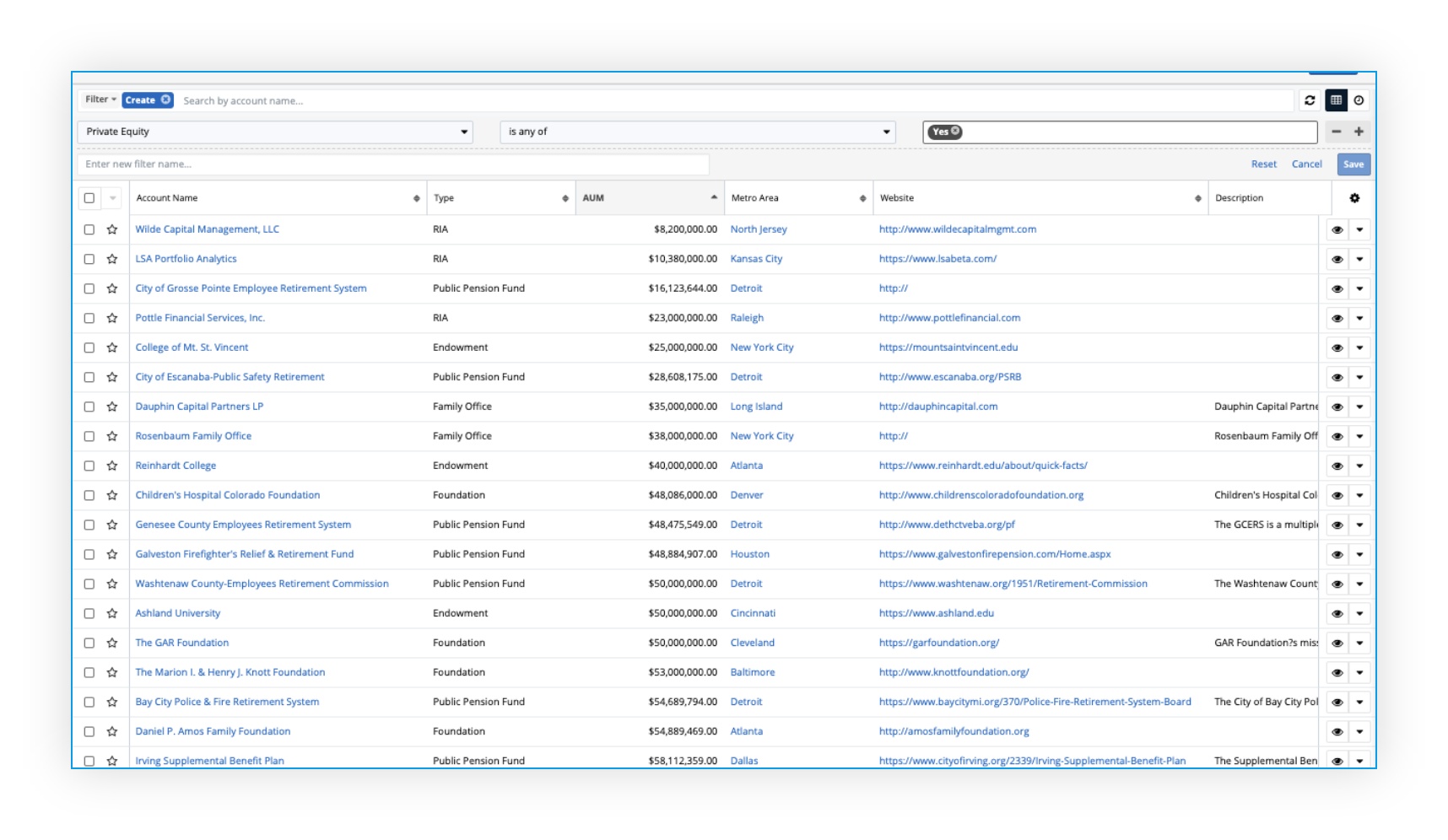Open the column settings gear icon

coord(1354,198)
